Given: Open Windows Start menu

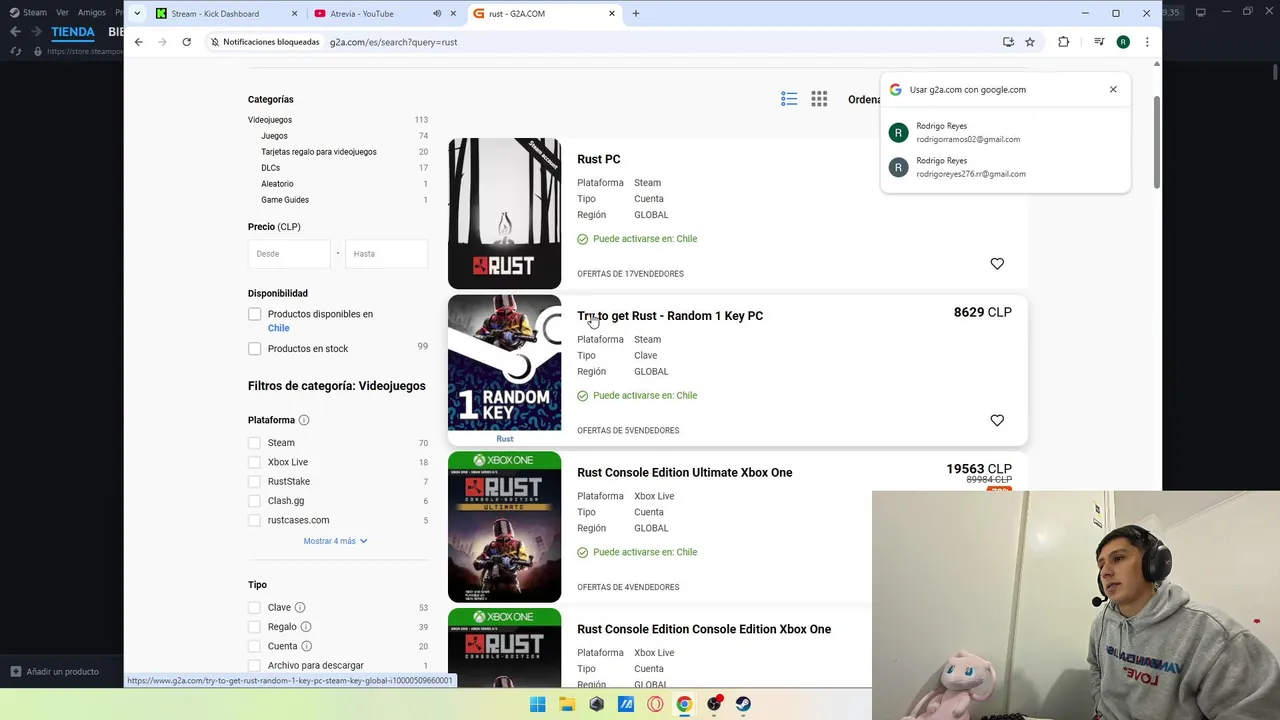Looking at the screenshot, I should [x=537, y=704].
